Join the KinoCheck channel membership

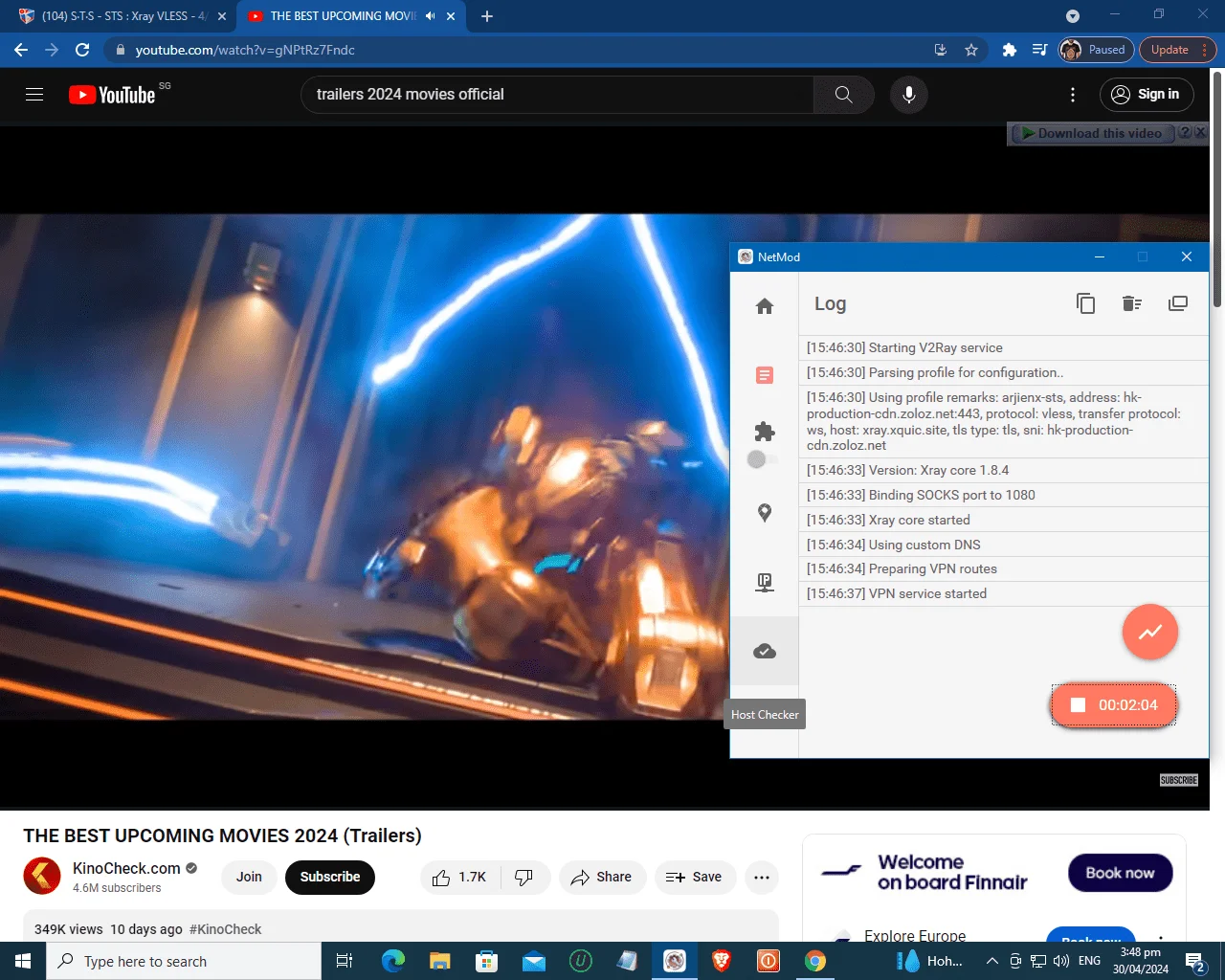pos(249,877)
